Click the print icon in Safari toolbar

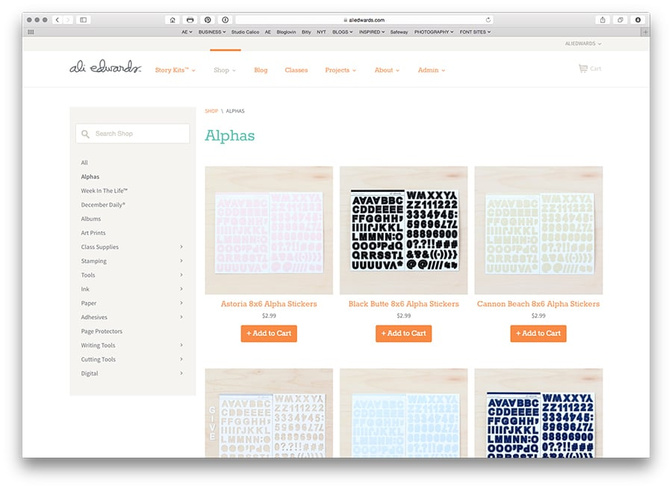tap(190, 20)
